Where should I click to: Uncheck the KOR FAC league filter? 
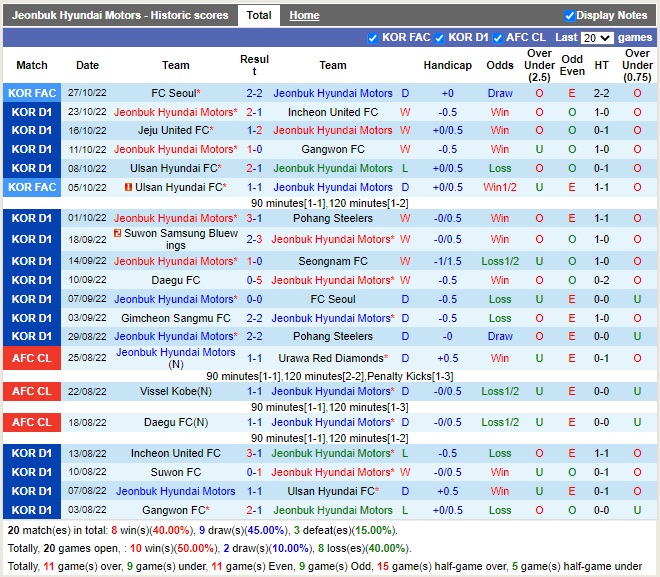pyautogui.click(x=373, y=38)
